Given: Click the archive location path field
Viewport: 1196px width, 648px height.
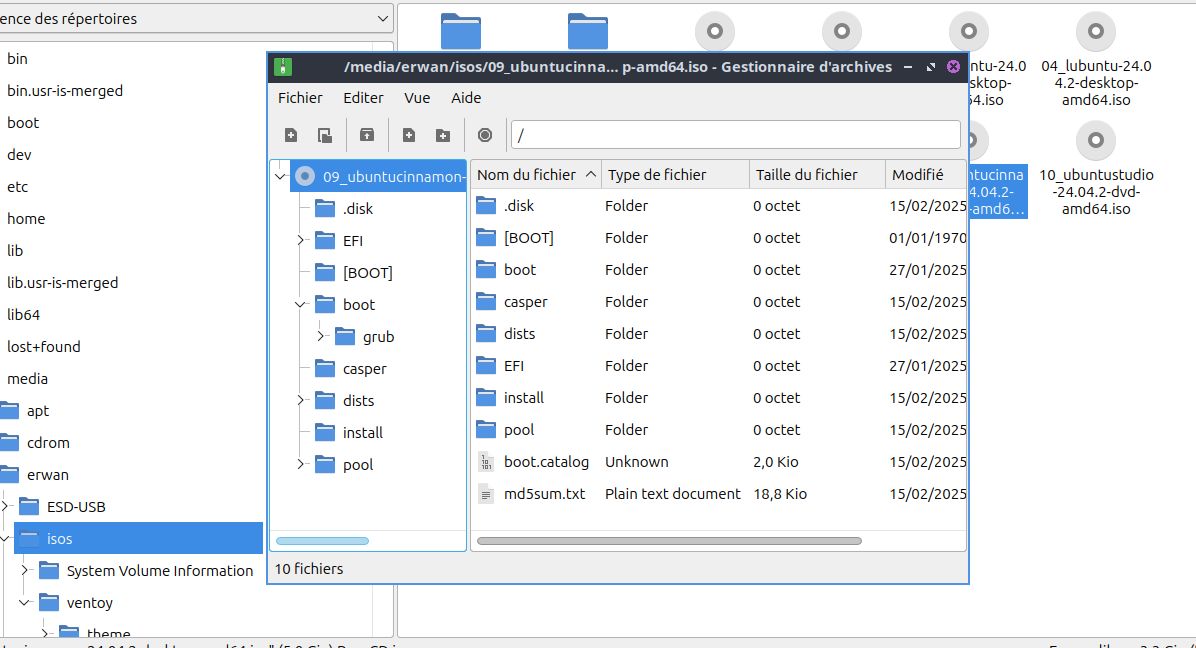Looking at the screenshot, I should (x=735, y=135).
